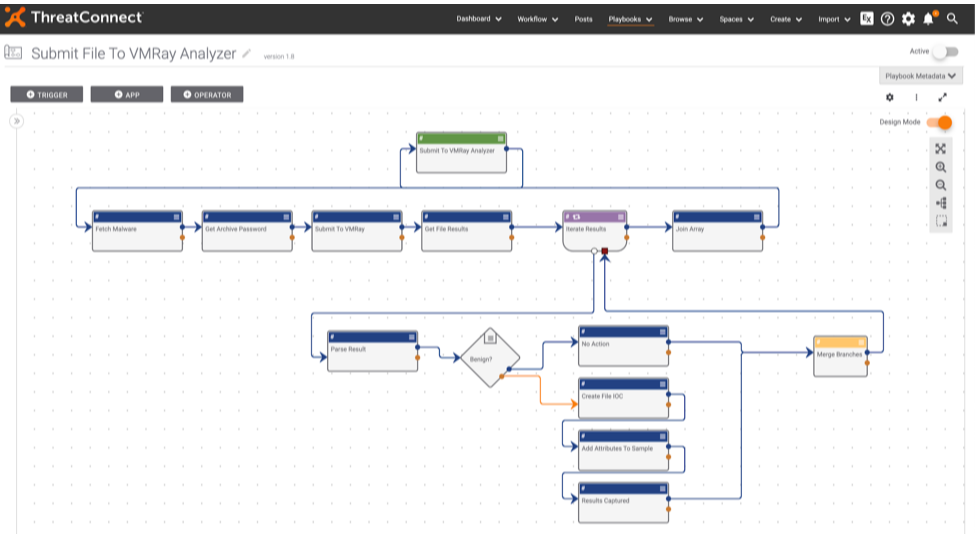Image resolution: width=975 pixels, height=534 pixels.
Task: Click the ThreatConnect logo
Action: tap(73, 17)
